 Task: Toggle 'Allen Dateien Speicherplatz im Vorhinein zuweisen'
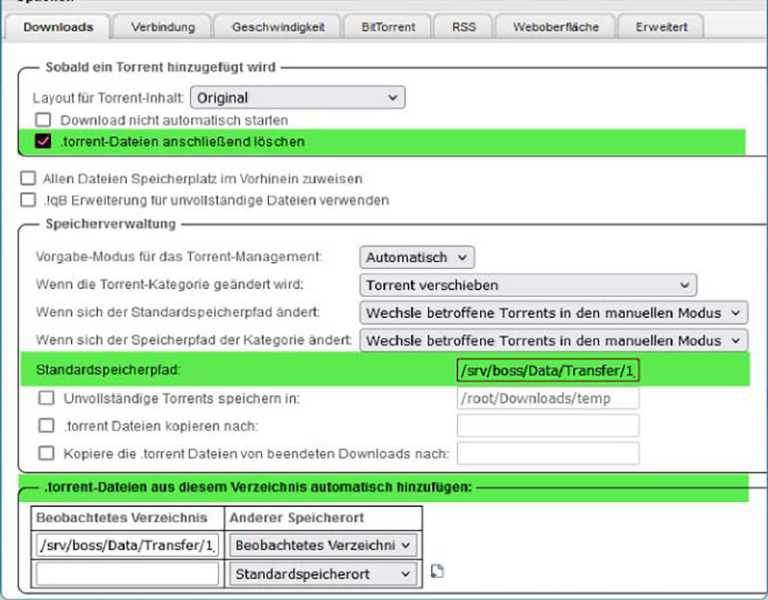pyautogui.click(x=28, y=179)
